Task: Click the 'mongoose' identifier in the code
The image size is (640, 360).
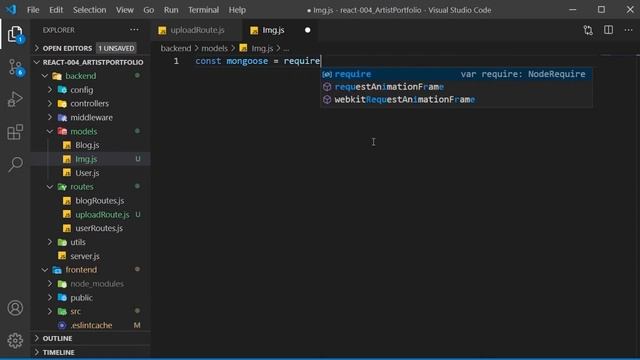Action: (x=247, y=61)
